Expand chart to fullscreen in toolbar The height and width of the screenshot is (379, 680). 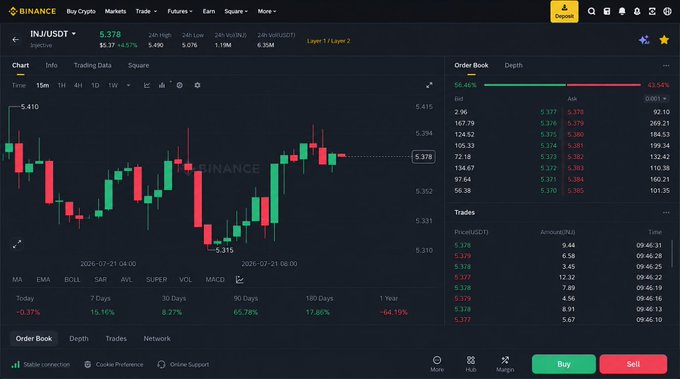(x=429, y=85)
